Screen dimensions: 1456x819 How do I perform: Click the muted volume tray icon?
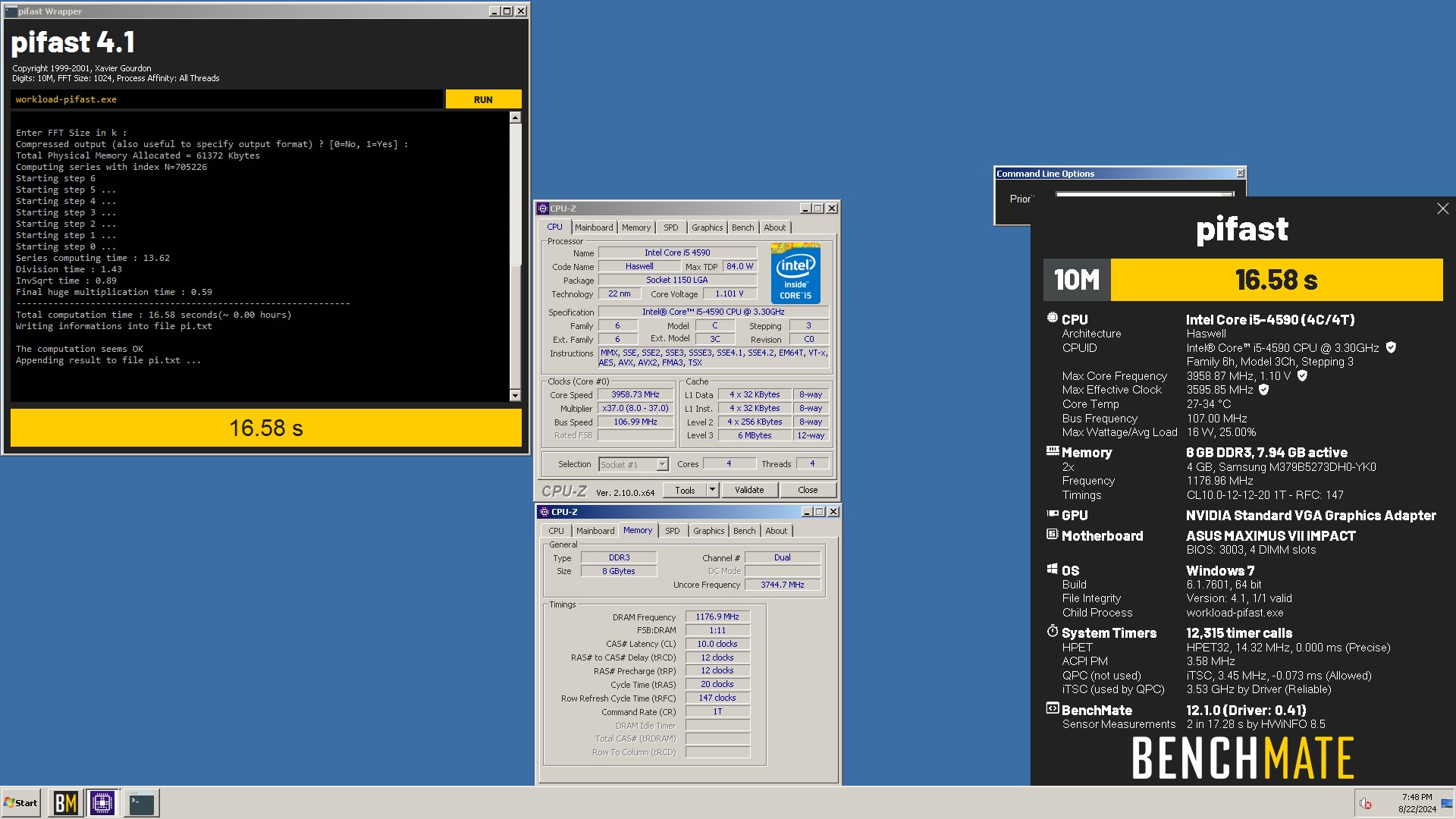tap(1366, 804)
